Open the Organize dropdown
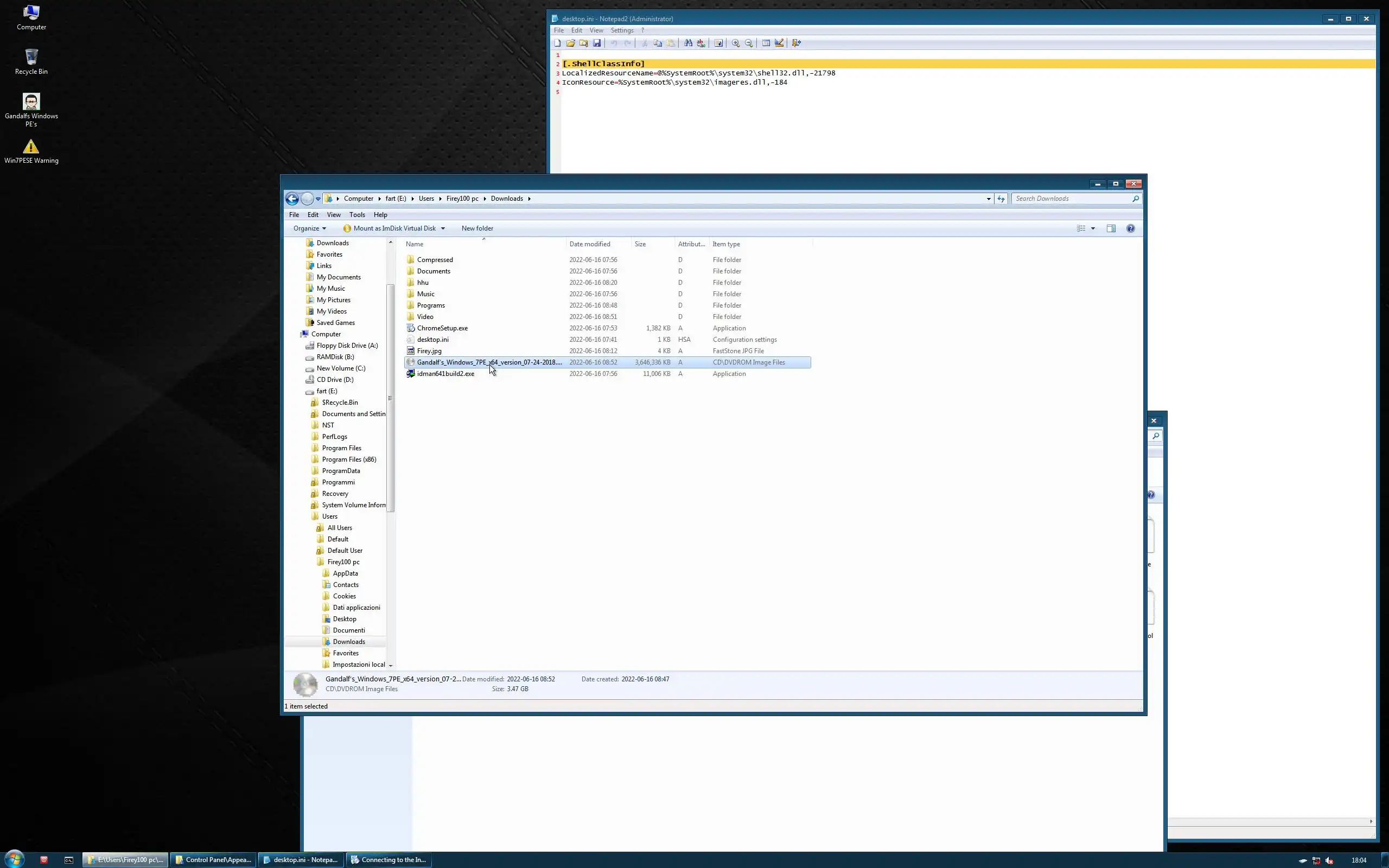Image resolution: width=1389 pixels, height=868 pixels. pos(309,228)
